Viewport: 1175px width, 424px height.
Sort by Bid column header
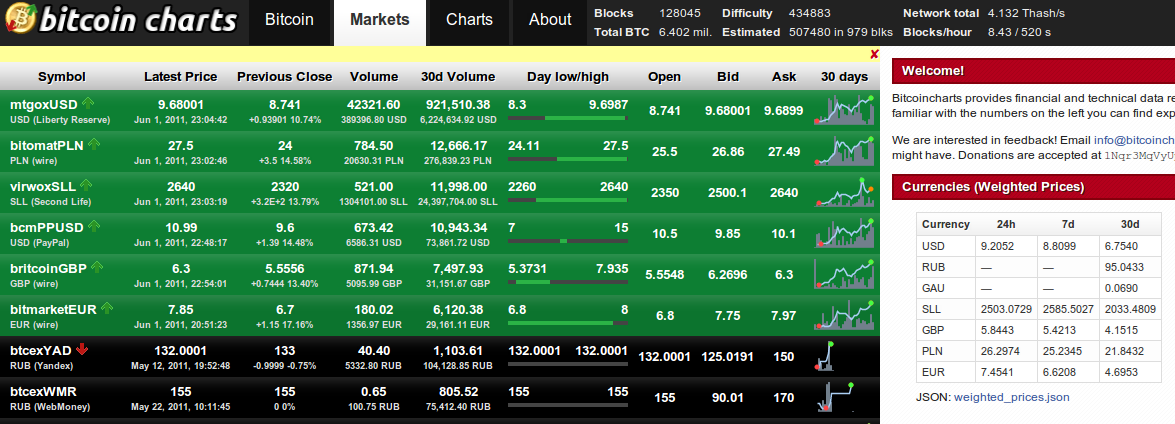[x=728, y=76]
